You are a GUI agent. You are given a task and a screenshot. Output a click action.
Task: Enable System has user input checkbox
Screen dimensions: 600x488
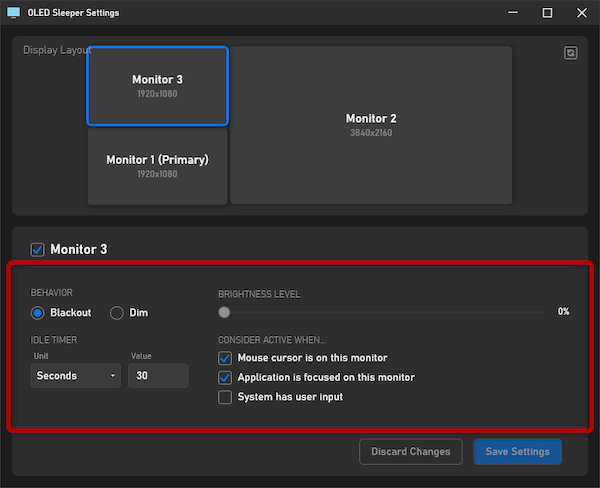pos(225,397)
